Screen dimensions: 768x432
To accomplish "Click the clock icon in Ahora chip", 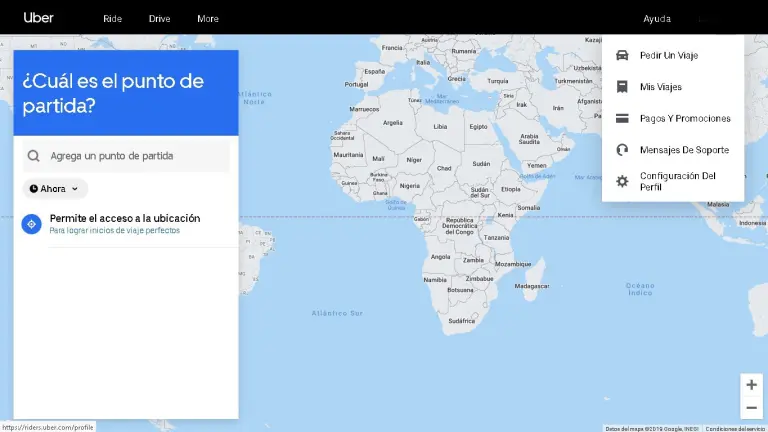I will [x=34, y=188].
